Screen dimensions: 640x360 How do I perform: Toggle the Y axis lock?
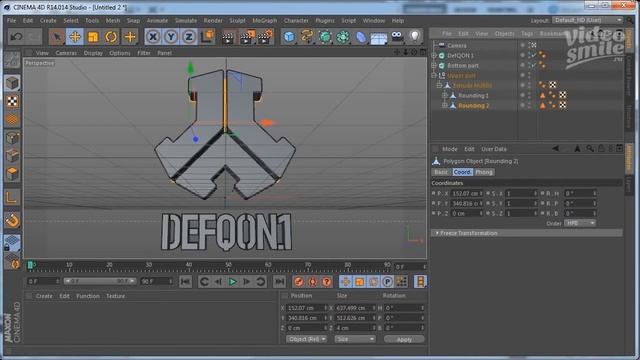(171, 37)
